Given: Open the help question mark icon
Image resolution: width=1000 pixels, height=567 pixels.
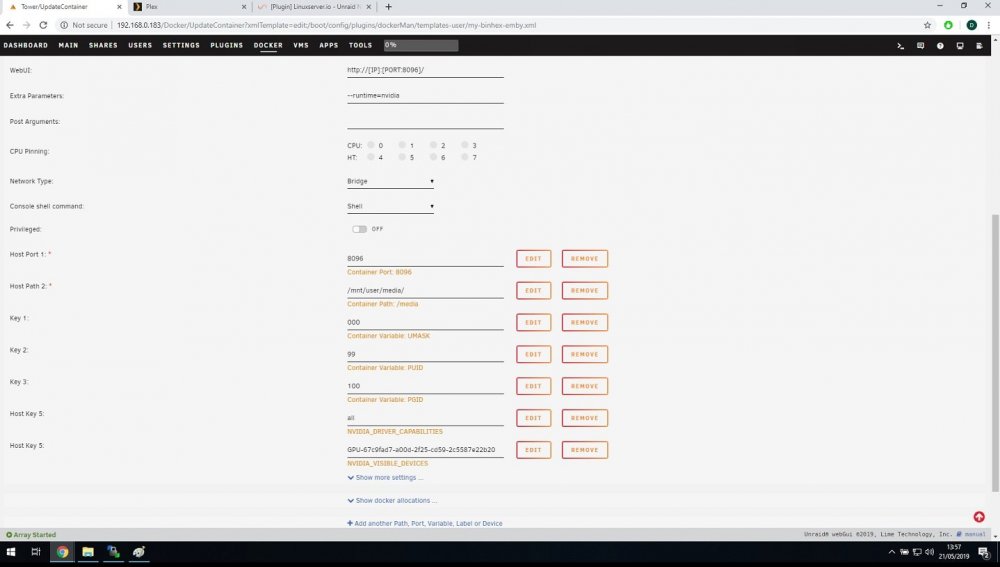Looking at the screenshot, I should (x=940, y=46).
